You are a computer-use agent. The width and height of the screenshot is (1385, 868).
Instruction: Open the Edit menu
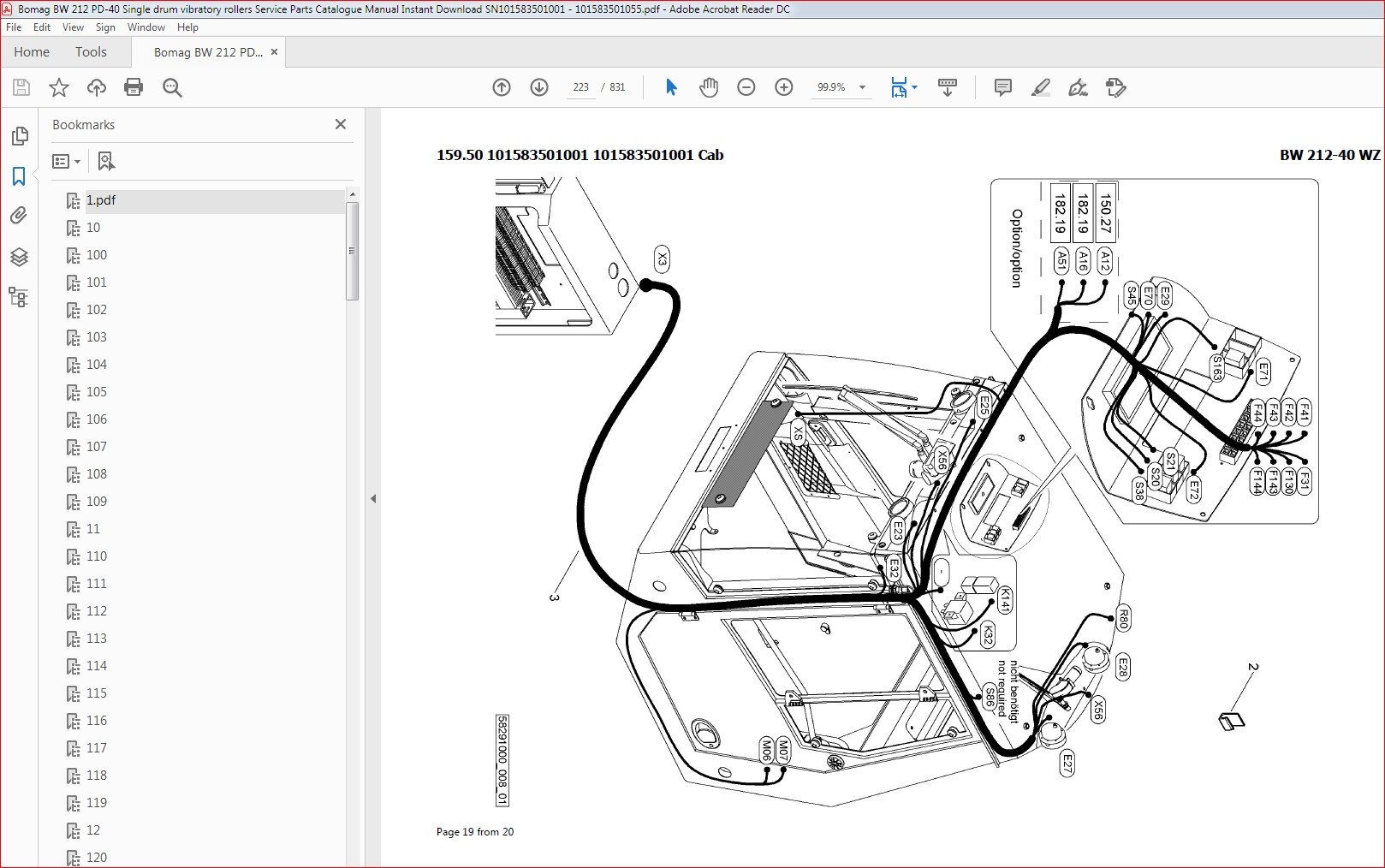(42, 27)
